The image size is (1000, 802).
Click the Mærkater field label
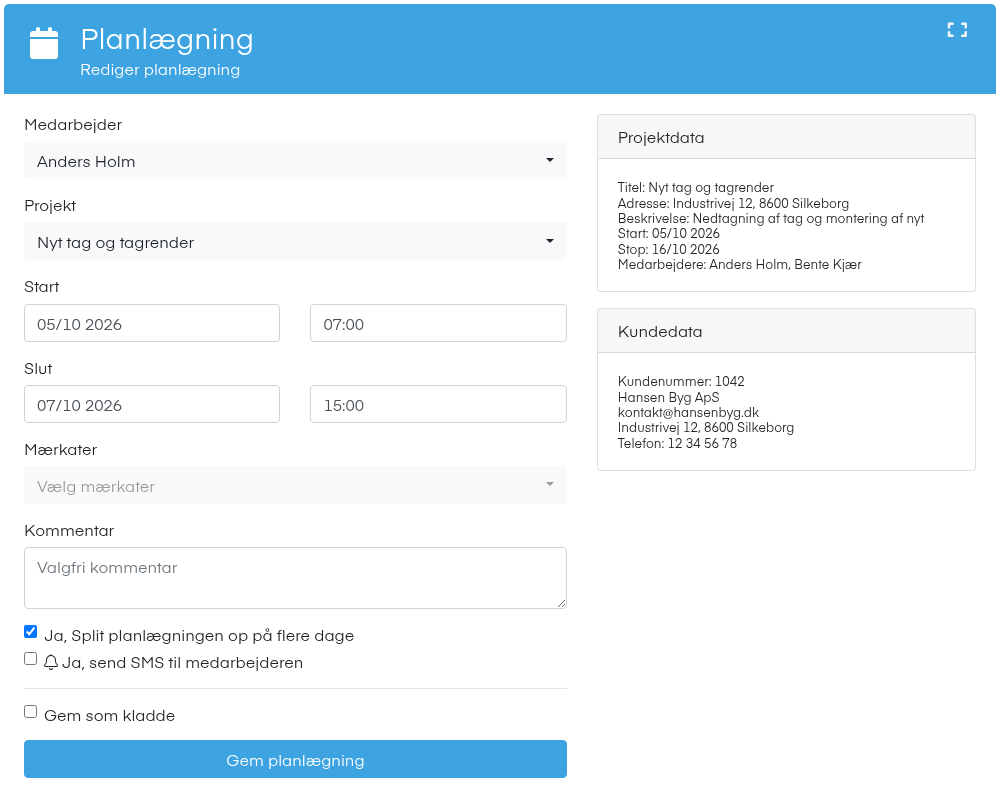[61, 449]
